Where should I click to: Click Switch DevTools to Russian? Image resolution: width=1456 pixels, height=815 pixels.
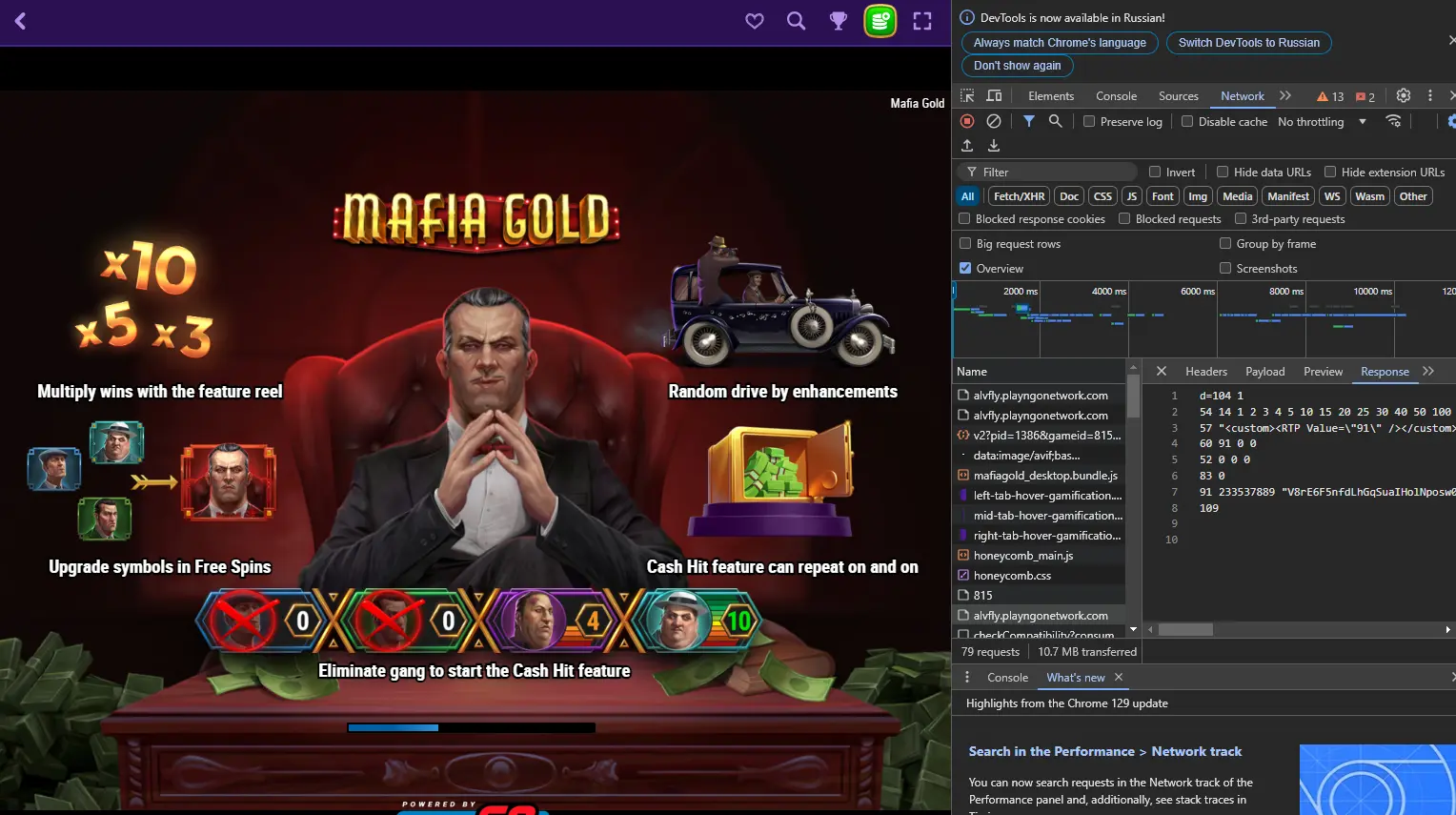click(1249, 43)
